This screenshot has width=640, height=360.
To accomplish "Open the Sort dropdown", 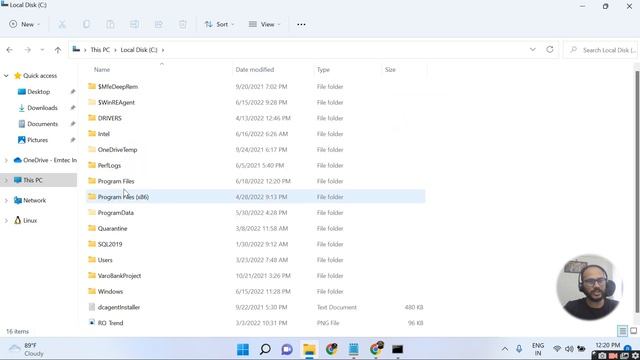I will (x=220, y=24).
